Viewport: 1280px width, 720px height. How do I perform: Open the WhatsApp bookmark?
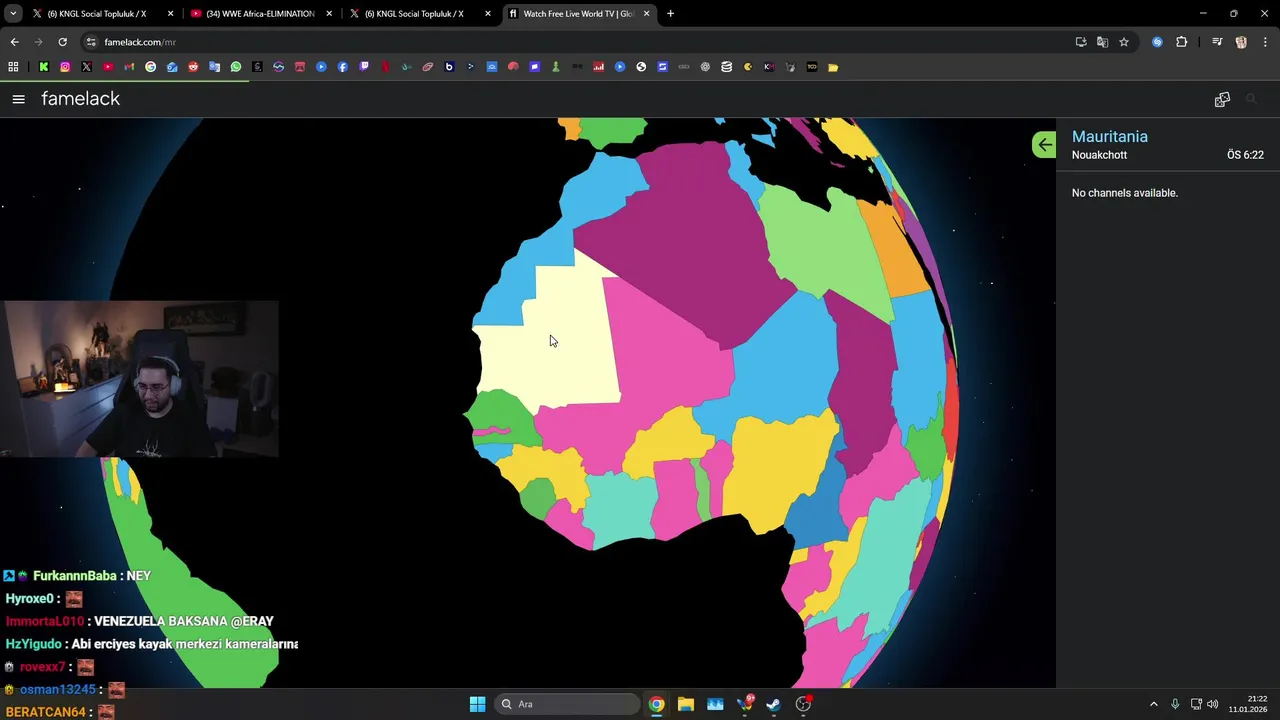[236, 67]
